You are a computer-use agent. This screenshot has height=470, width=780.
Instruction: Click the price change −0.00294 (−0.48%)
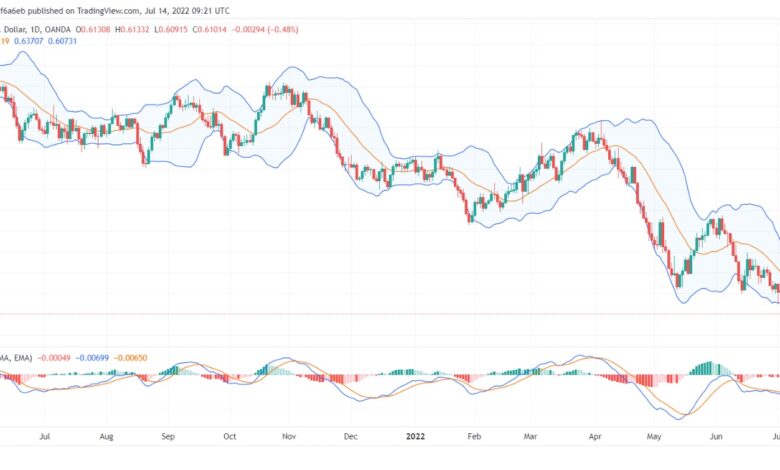265,29
